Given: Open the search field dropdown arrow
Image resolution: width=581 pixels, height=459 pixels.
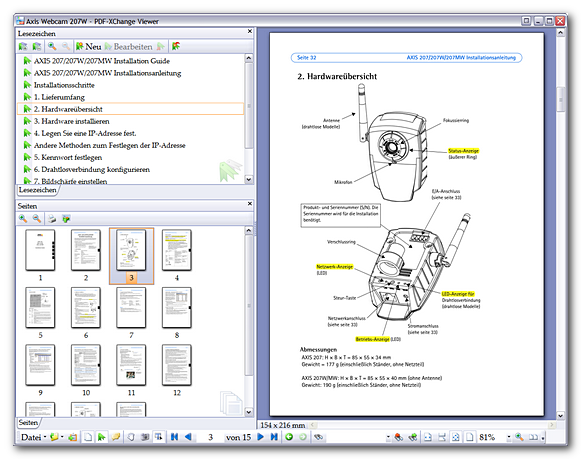Looking at the screenshot, I should pyautogui.click(x=388, y=438).
